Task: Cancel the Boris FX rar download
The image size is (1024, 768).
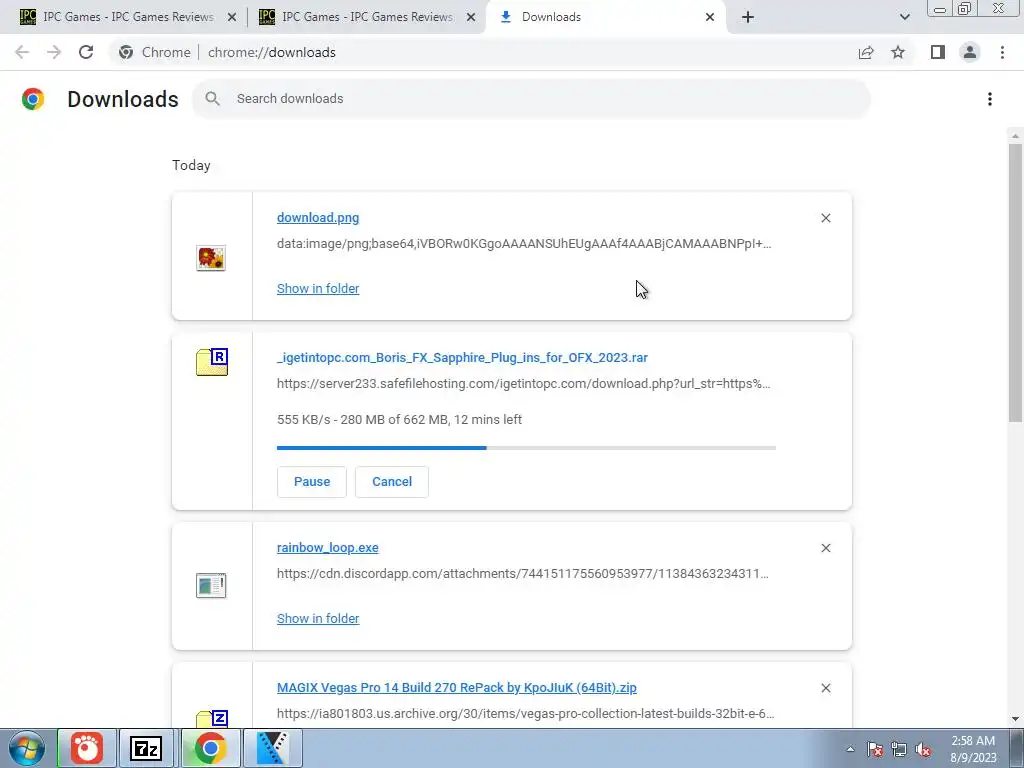Action: click(392, 482)
